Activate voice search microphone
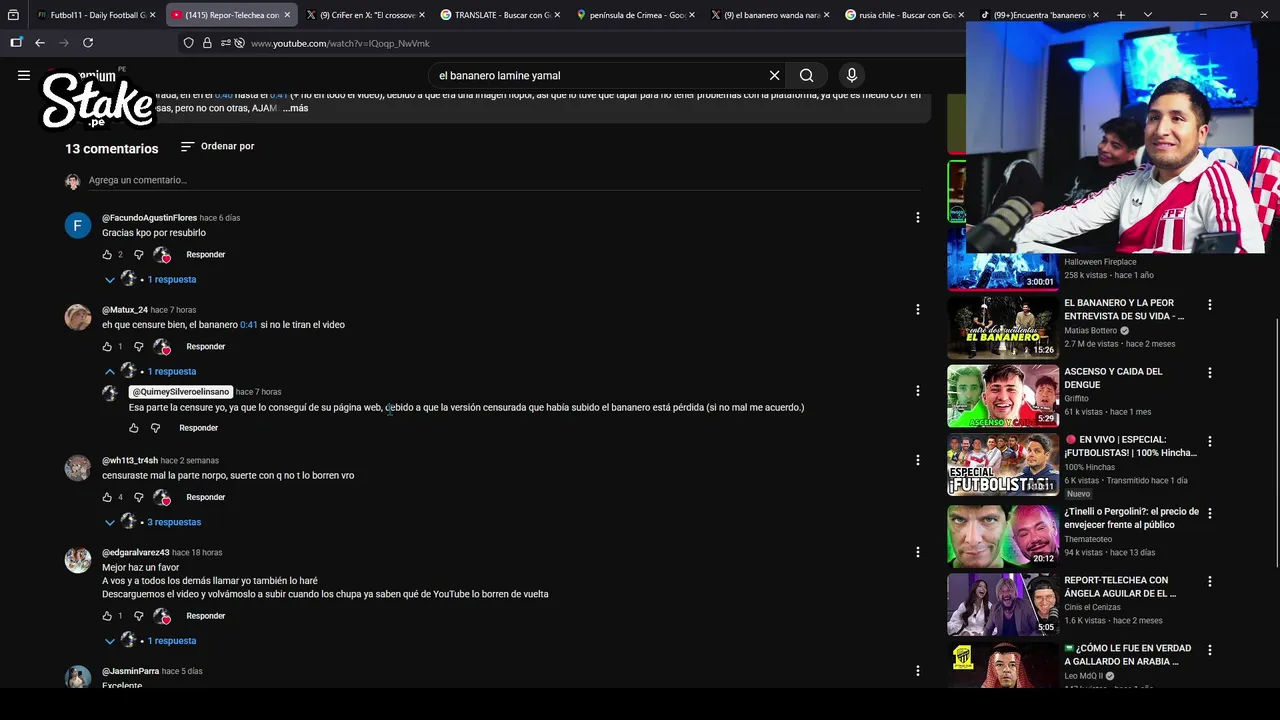The image size is (1280, 720). click(852, 75)
